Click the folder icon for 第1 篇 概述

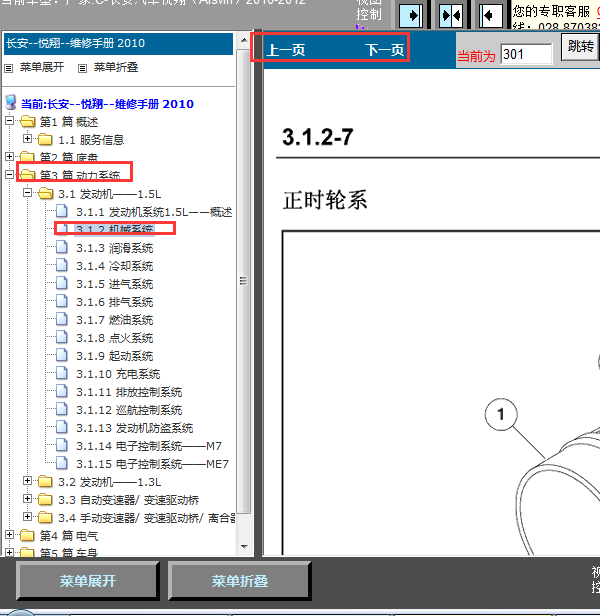pyautogui.click(x=28, y=121)
